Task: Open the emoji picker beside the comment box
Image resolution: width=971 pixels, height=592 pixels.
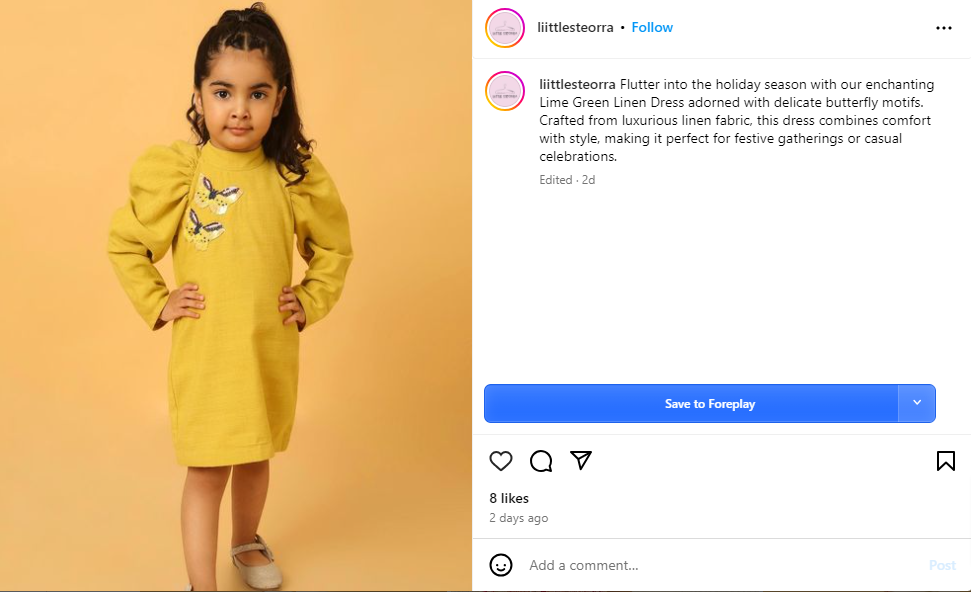Action: pyautogui.click(x=501, y=565)
